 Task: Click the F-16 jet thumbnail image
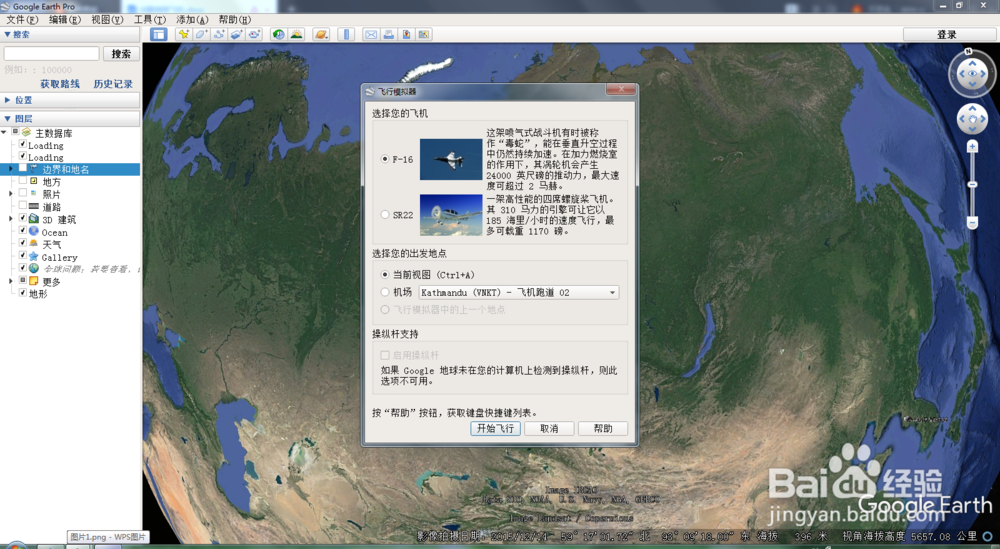tap(451, 159)
